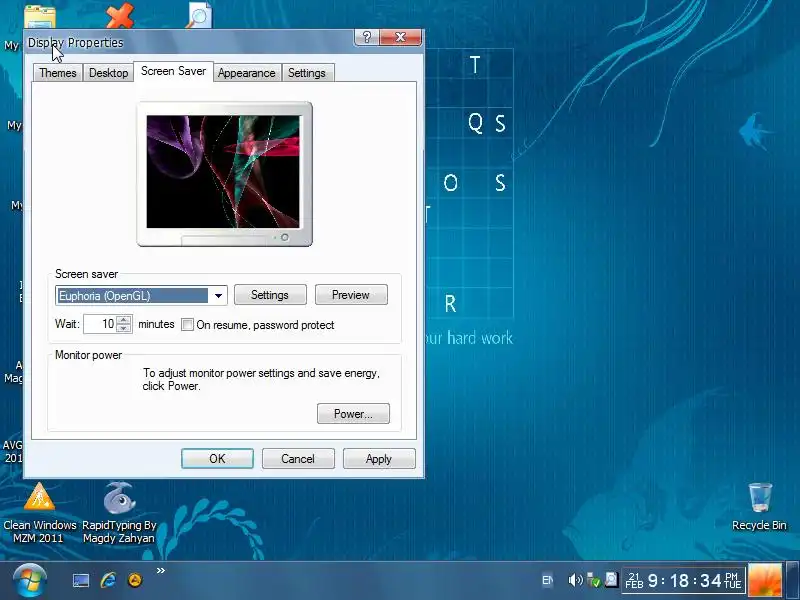Launch Internet Explorer from quick launch
Screen dimensions: 800x600
tap(108, 580)
